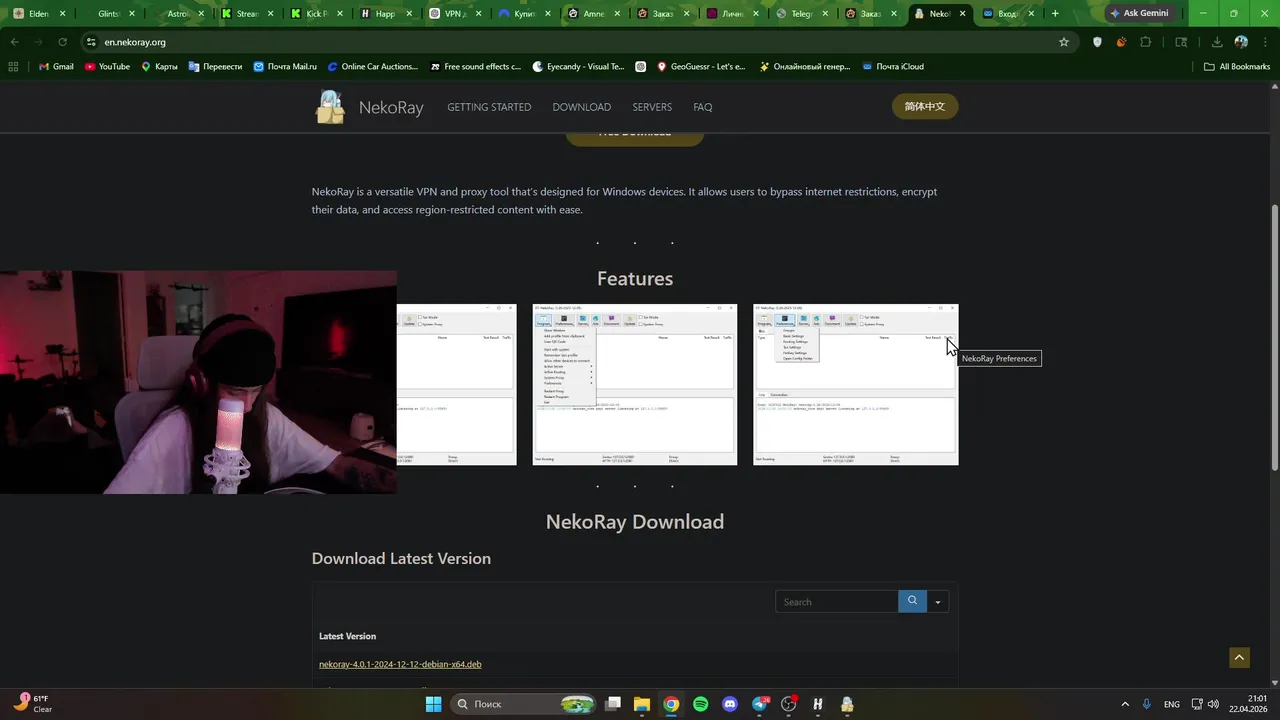Screen dimensions: 1280x720
Task: Open FAQ in the site menu
Action: [x=703, y=107]
